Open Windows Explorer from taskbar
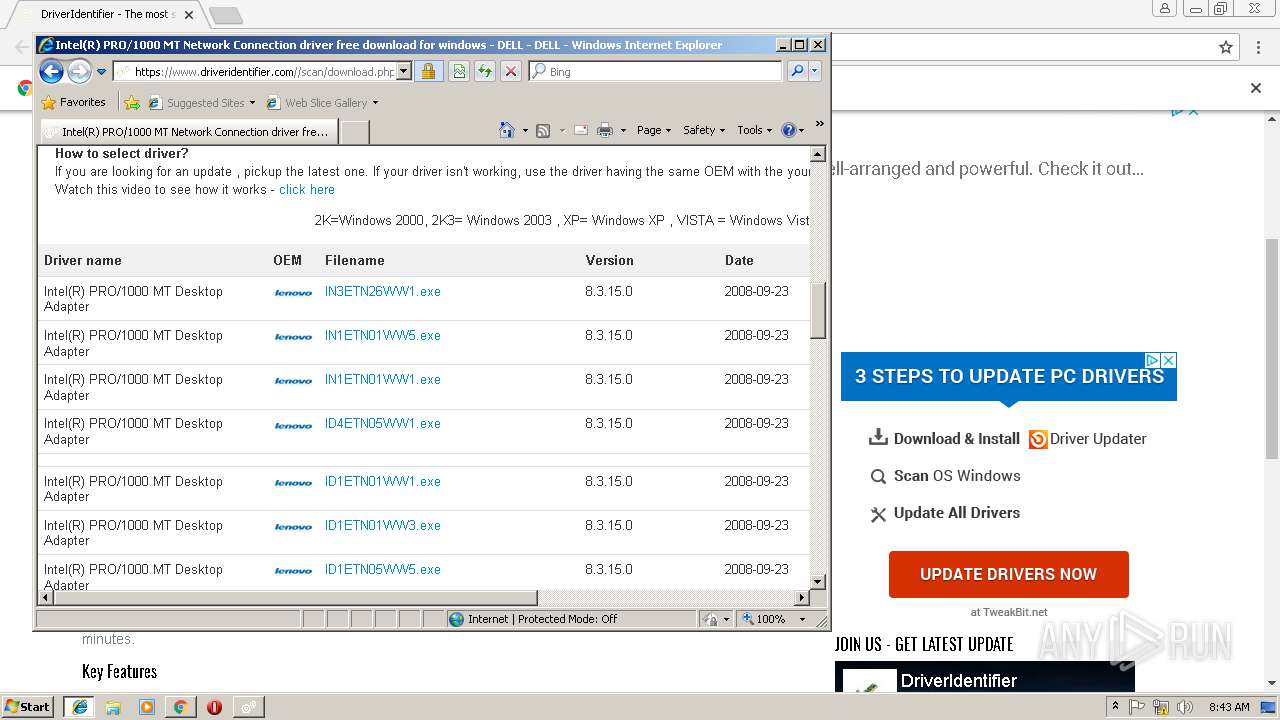Screen dimensions: 1280x720 pyautogui.click(x=113, y=707)
